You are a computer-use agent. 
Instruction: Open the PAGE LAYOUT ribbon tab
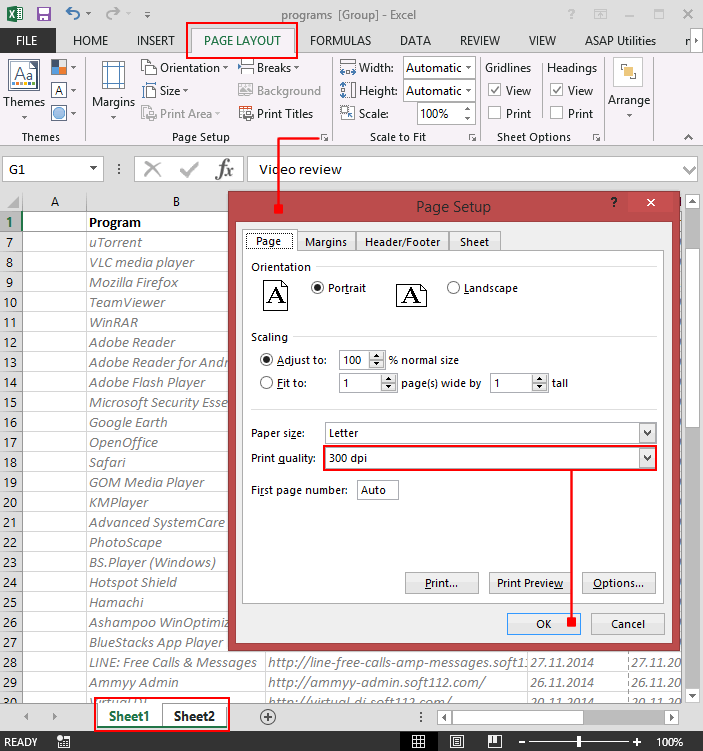tap(242, 41)
